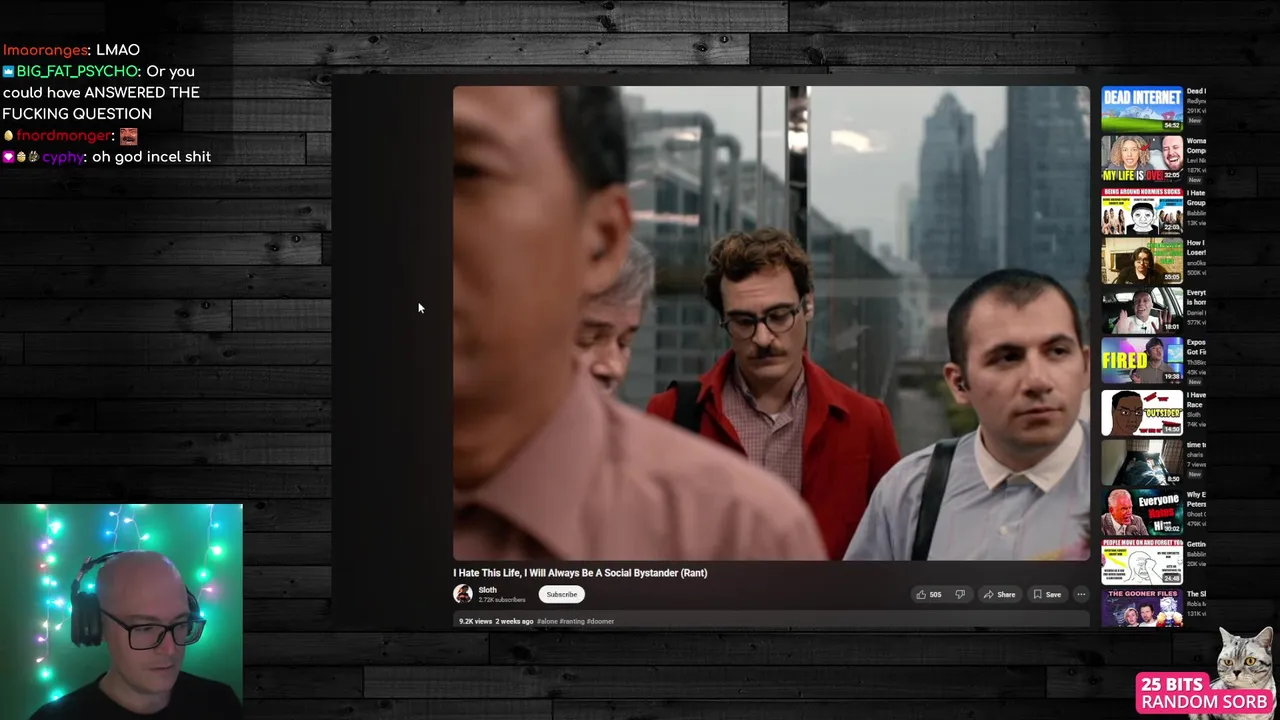Open the 55:05 long suggested video
Image resolution: width=1280 pixels, height=720 pixels.
(1142, 261)
